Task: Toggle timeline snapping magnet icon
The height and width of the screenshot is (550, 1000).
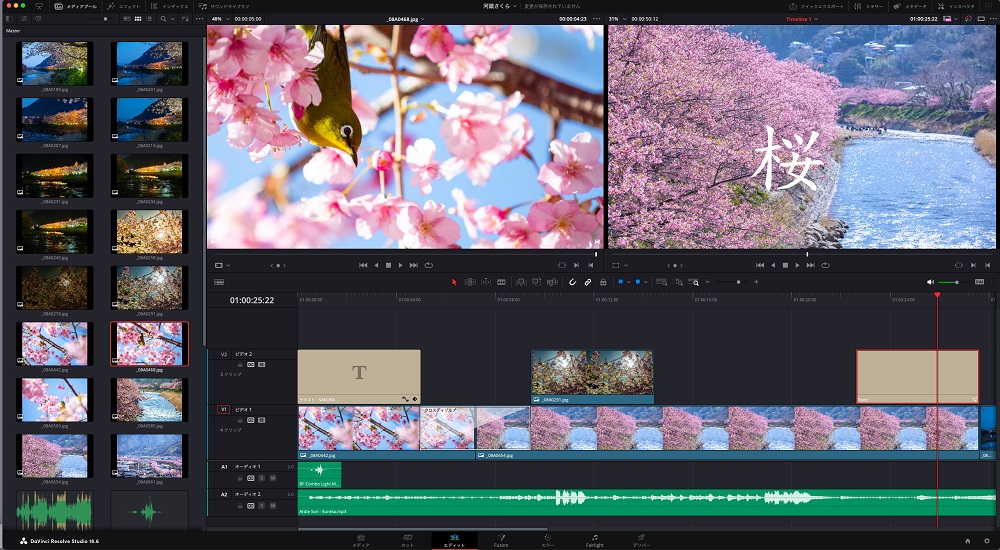Action: coord(573,282)
